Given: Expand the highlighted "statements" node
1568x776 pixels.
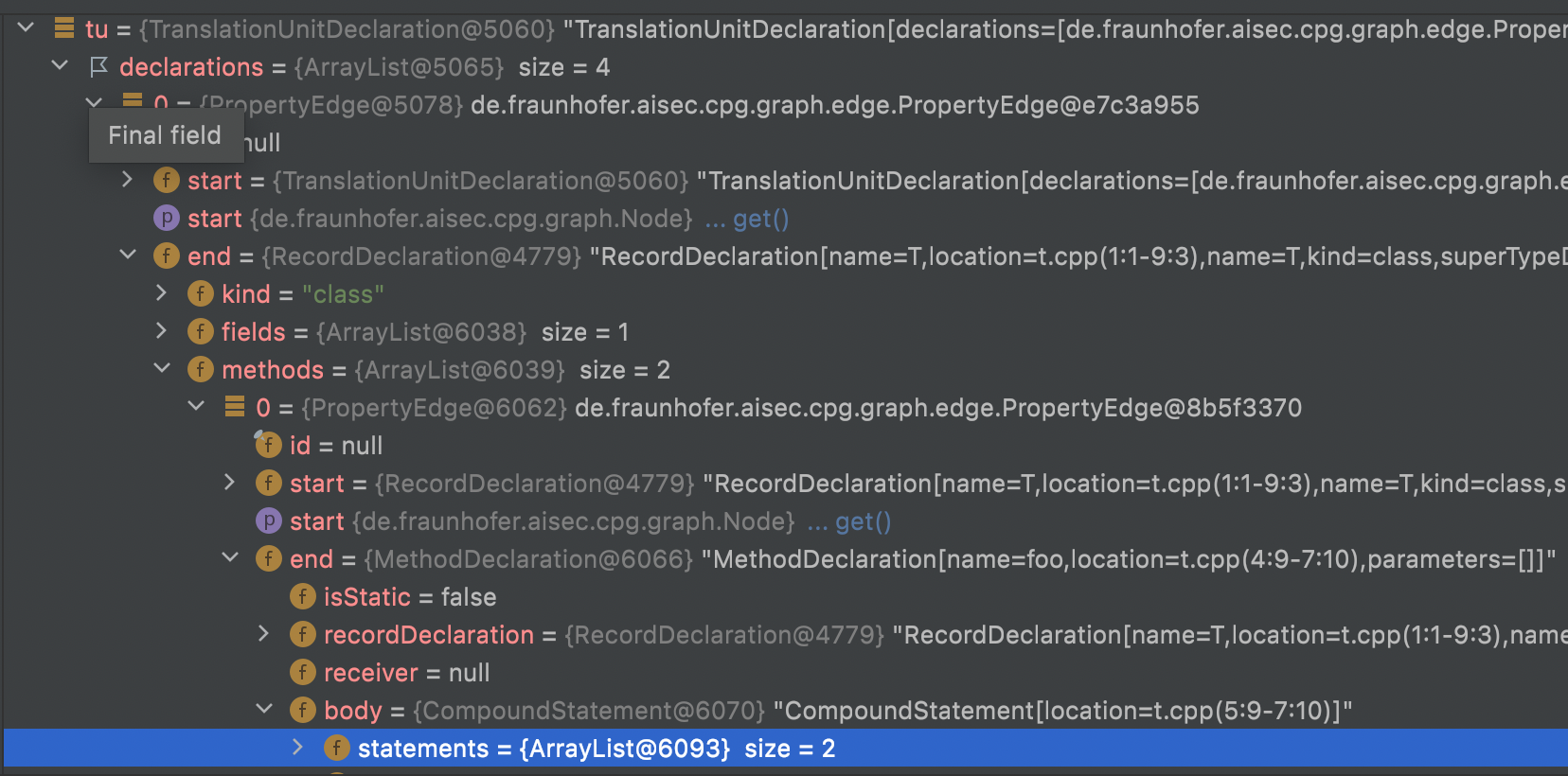Looking at the screenshot, I should pos(298,748).
